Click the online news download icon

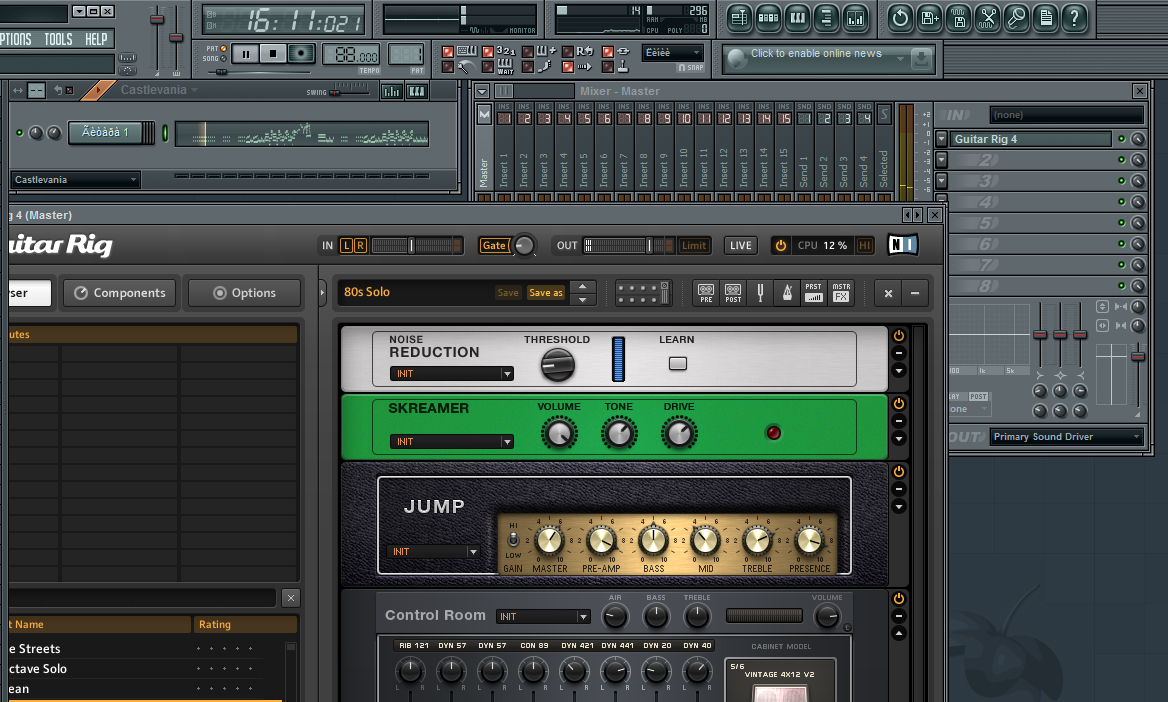(921, 59)
